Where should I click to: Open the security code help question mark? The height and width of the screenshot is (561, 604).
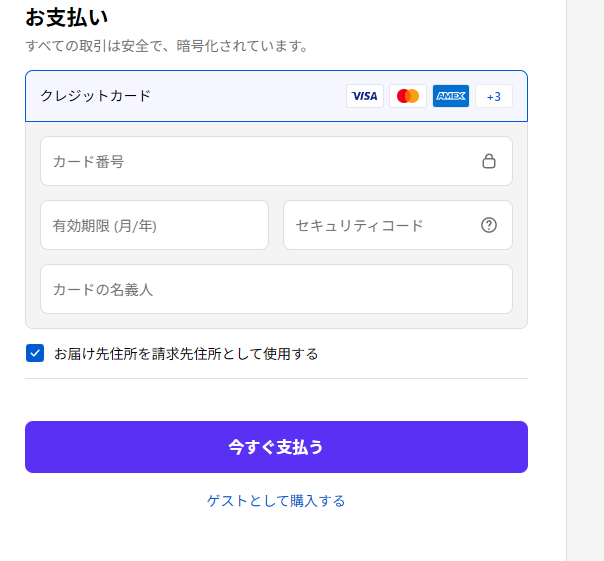click(x=489, y=225)
